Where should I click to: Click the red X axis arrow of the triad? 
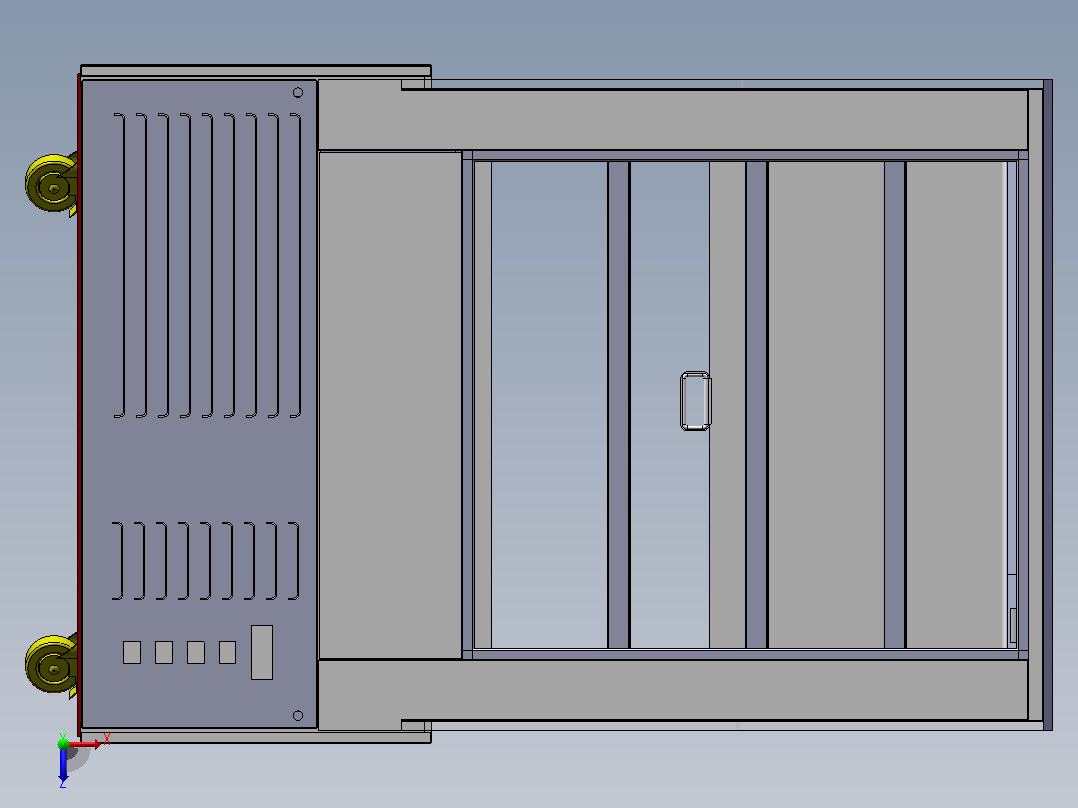(x=85, y=744)
